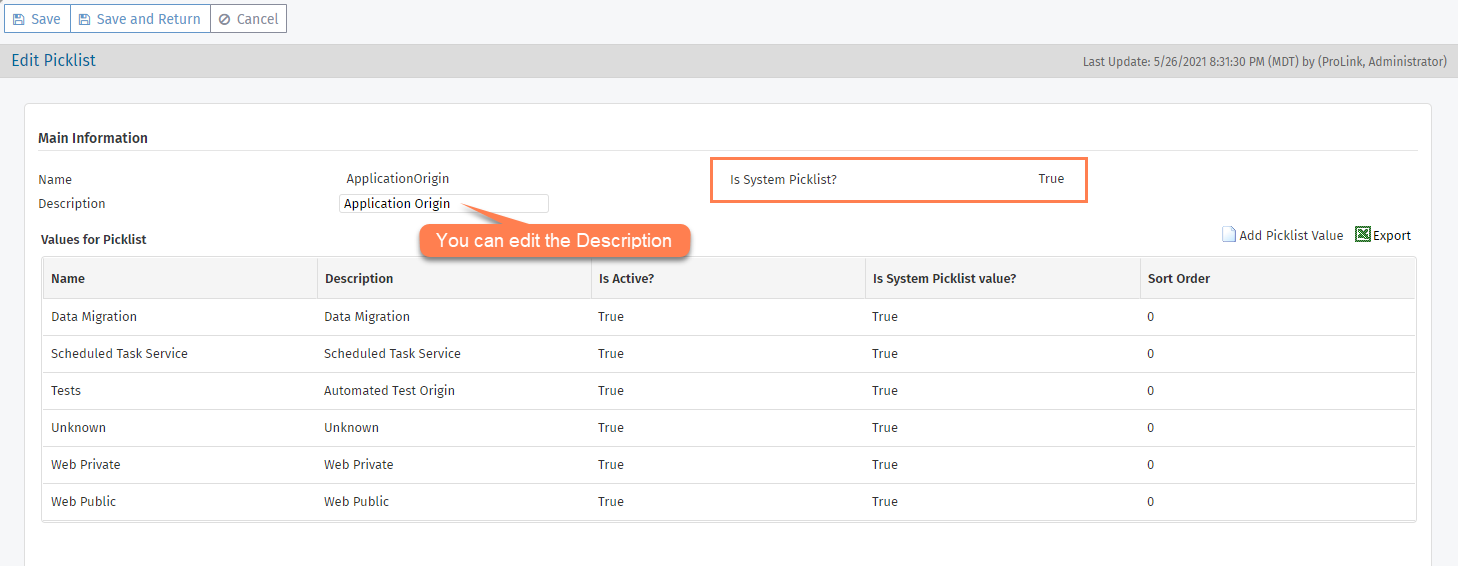Click the Is System Picklist value? header
Screen dimensions: 1458x566
pos(944,279)
